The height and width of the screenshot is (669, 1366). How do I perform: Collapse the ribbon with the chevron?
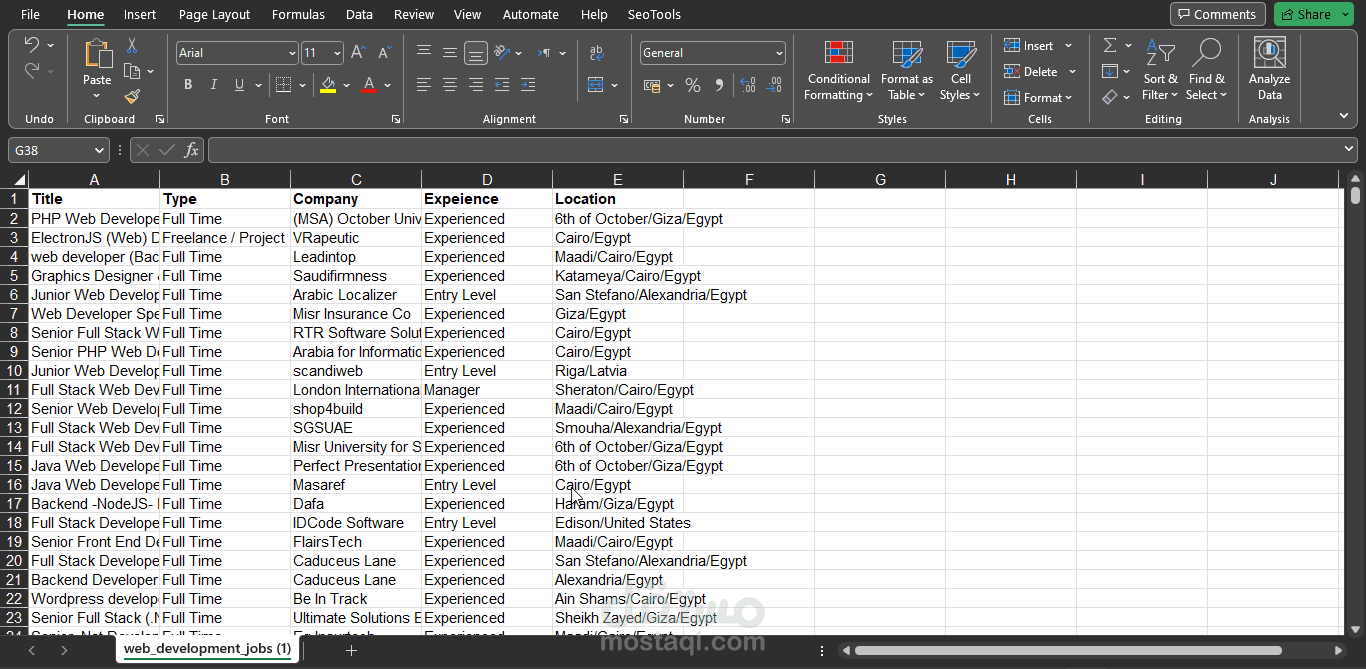[x=1345, y=117]
